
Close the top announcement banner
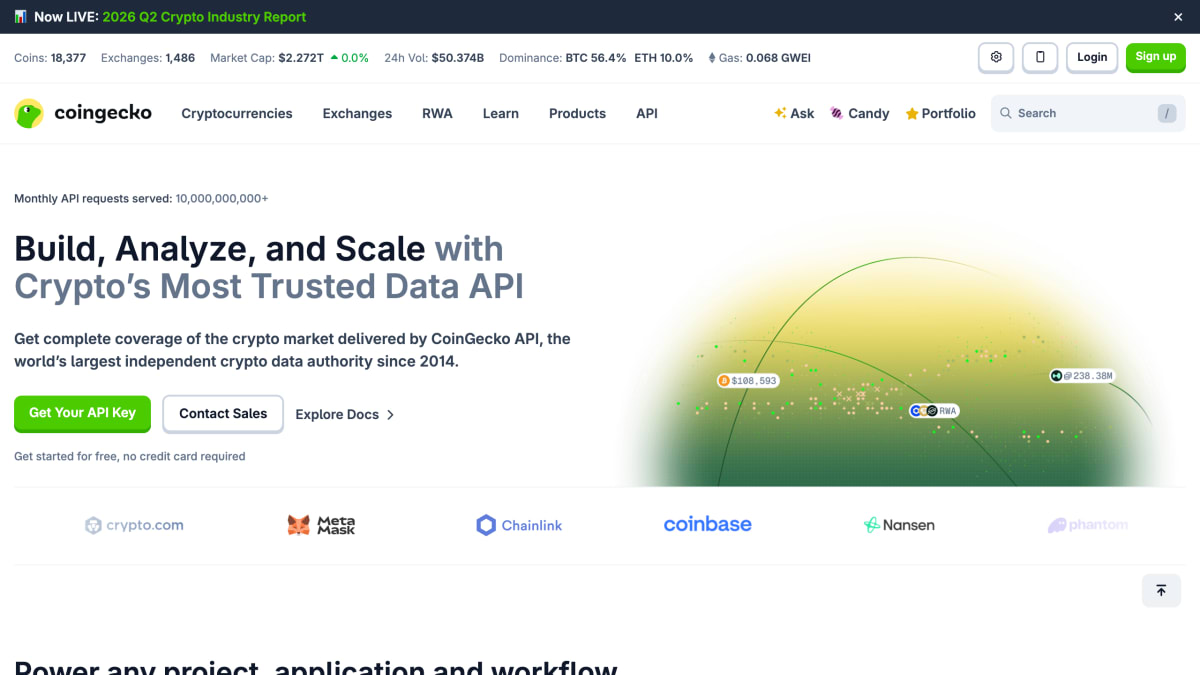tap(1178, 17)
